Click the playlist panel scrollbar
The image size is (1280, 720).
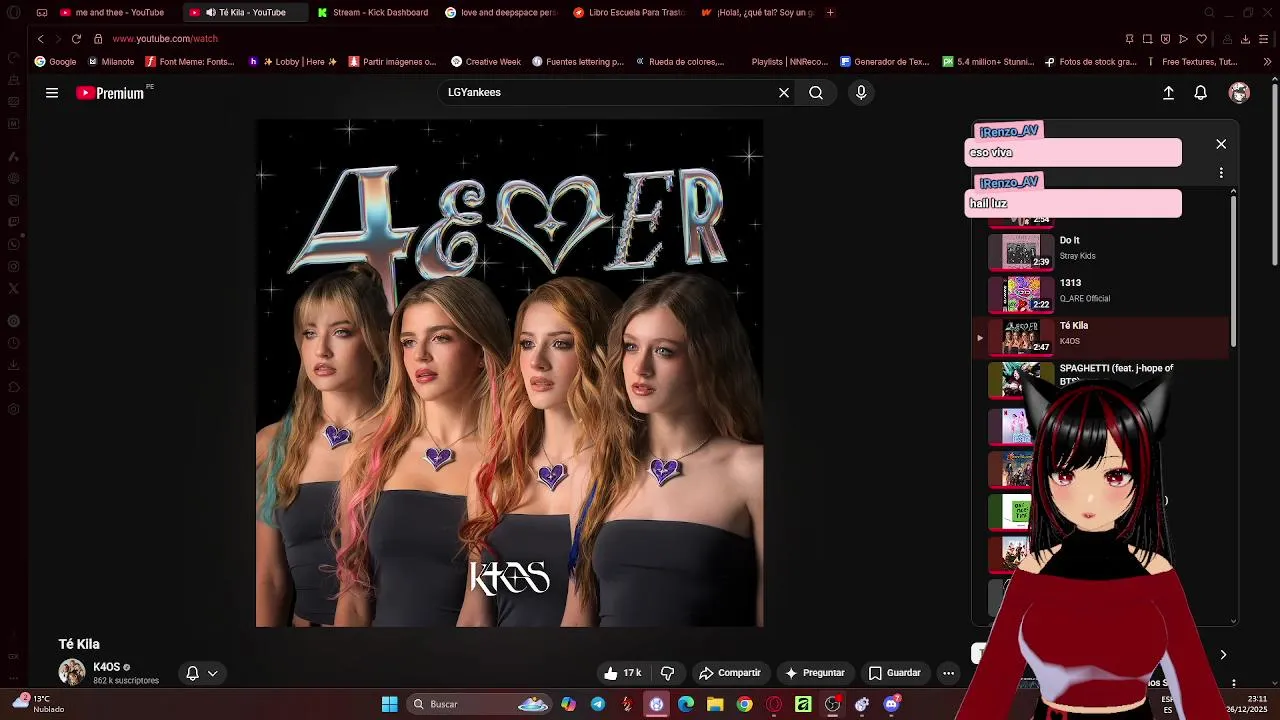[x=1234, y=270]
